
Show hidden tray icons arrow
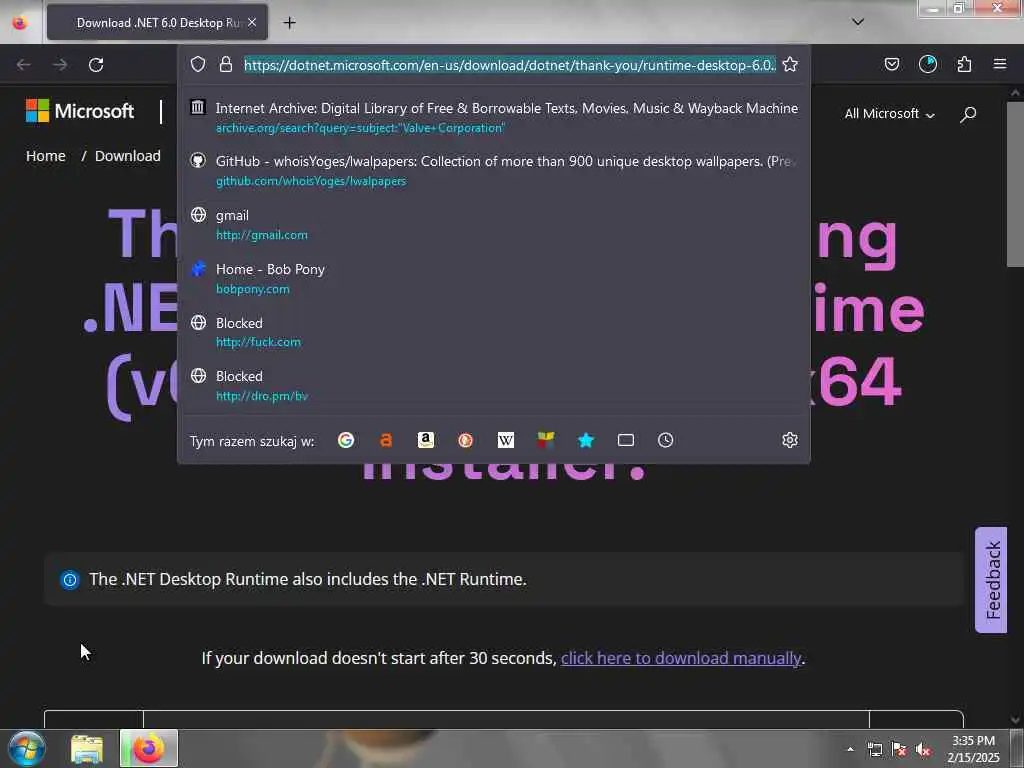(850, 749)
